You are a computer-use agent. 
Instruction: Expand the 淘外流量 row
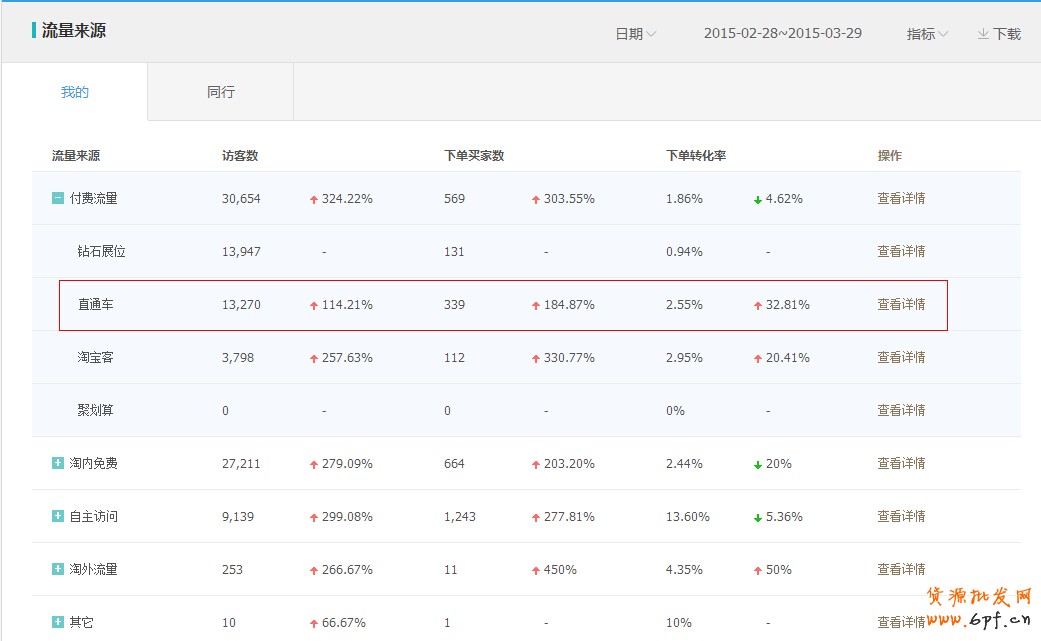coord(58,569)
